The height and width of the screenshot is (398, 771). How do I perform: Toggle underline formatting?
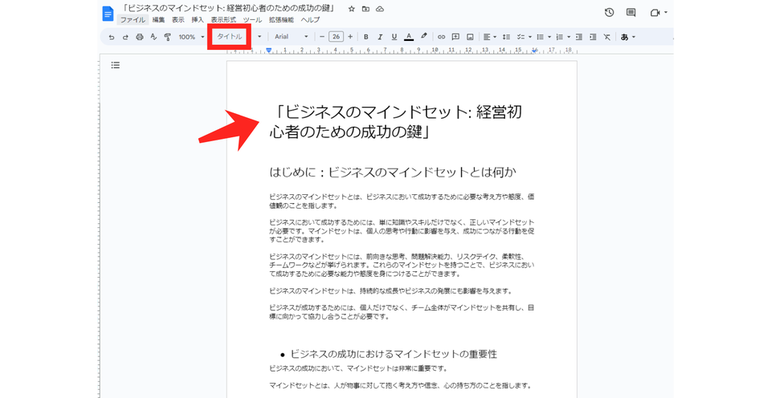coord(394,37)
